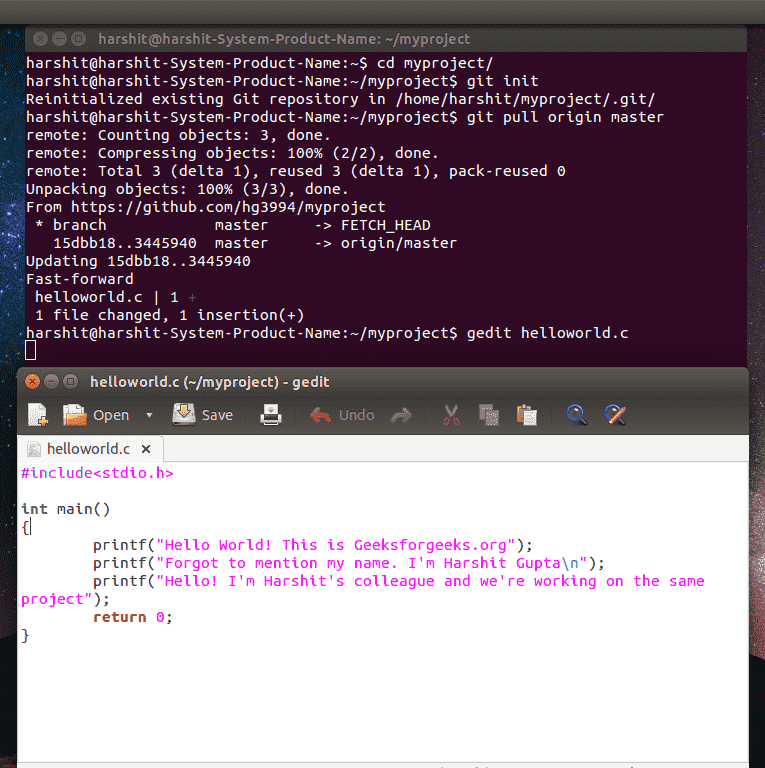The width and height of the screenshot is (765, 768).
Task: Click the #include<stdio.h> line in editor
Action: (x=97, y=473)
